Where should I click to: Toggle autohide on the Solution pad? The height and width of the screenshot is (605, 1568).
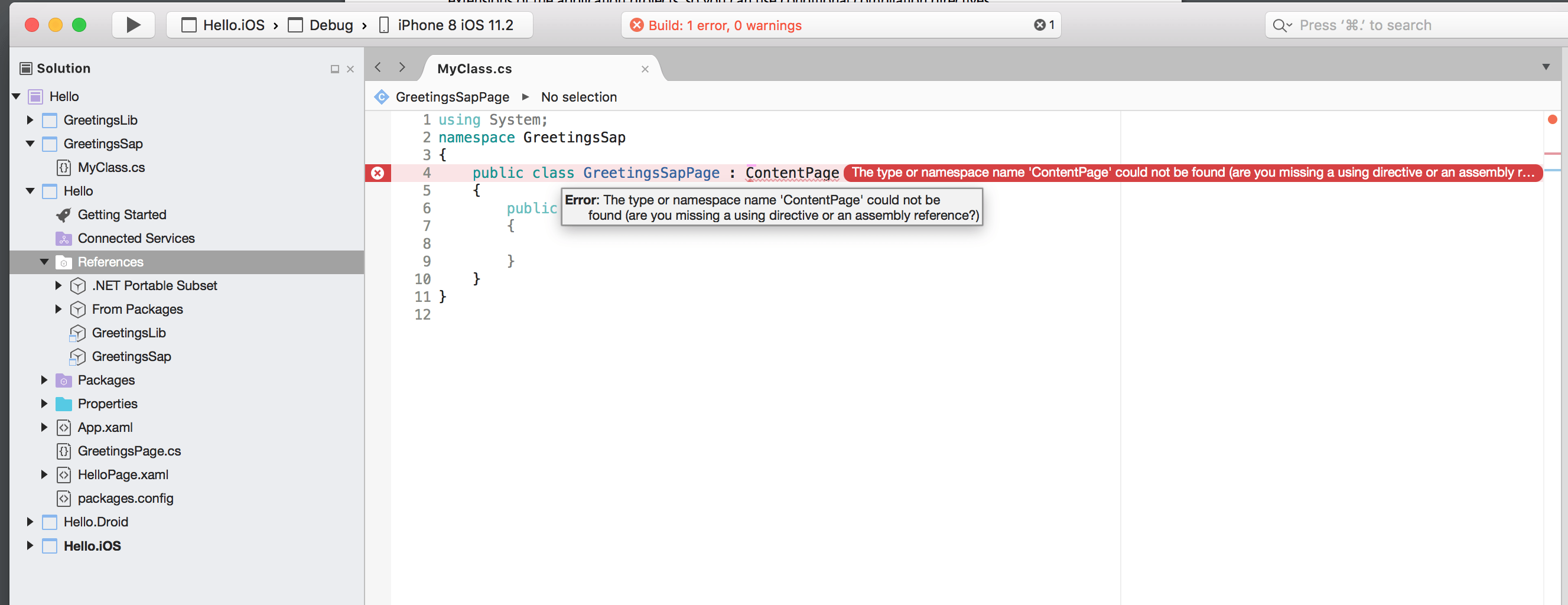(x=334, y=69)
